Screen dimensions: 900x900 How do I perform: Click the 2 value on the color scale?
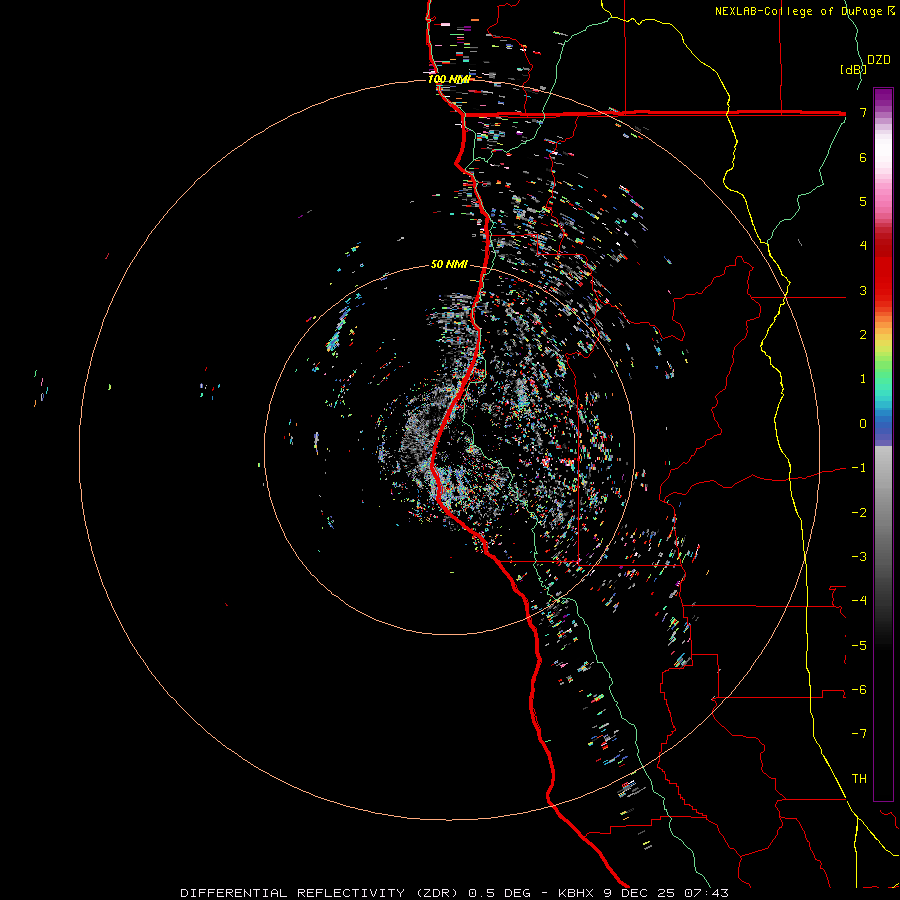pos(863,335)
